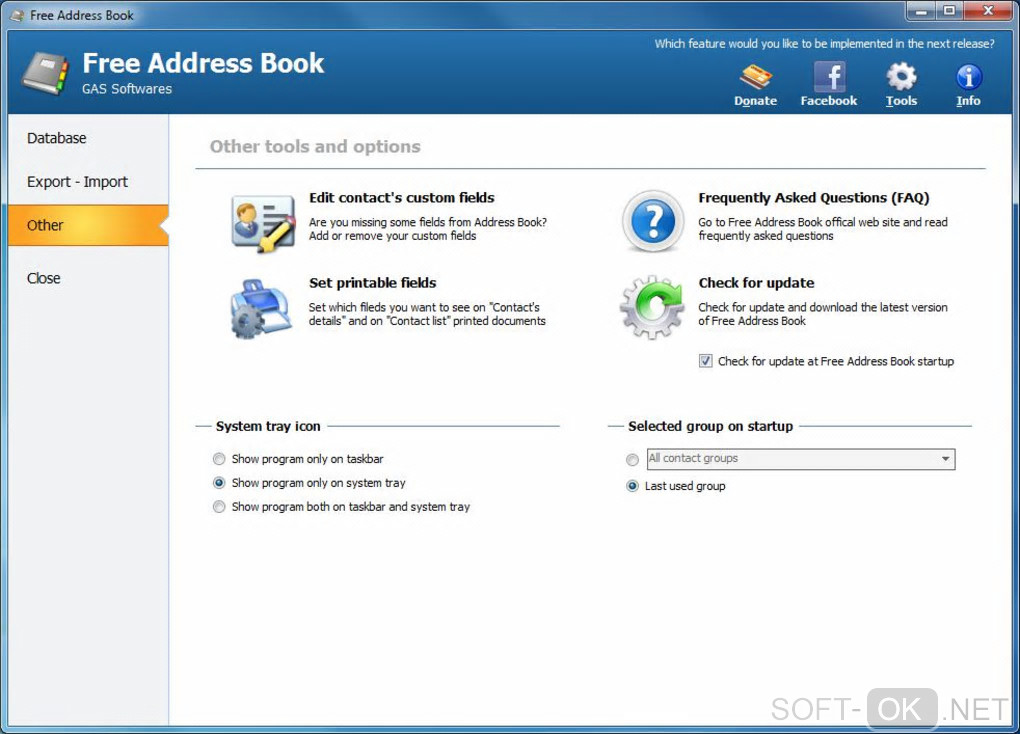Click the Info label text
Viewport: 1020px width, 734px height.
968,101
